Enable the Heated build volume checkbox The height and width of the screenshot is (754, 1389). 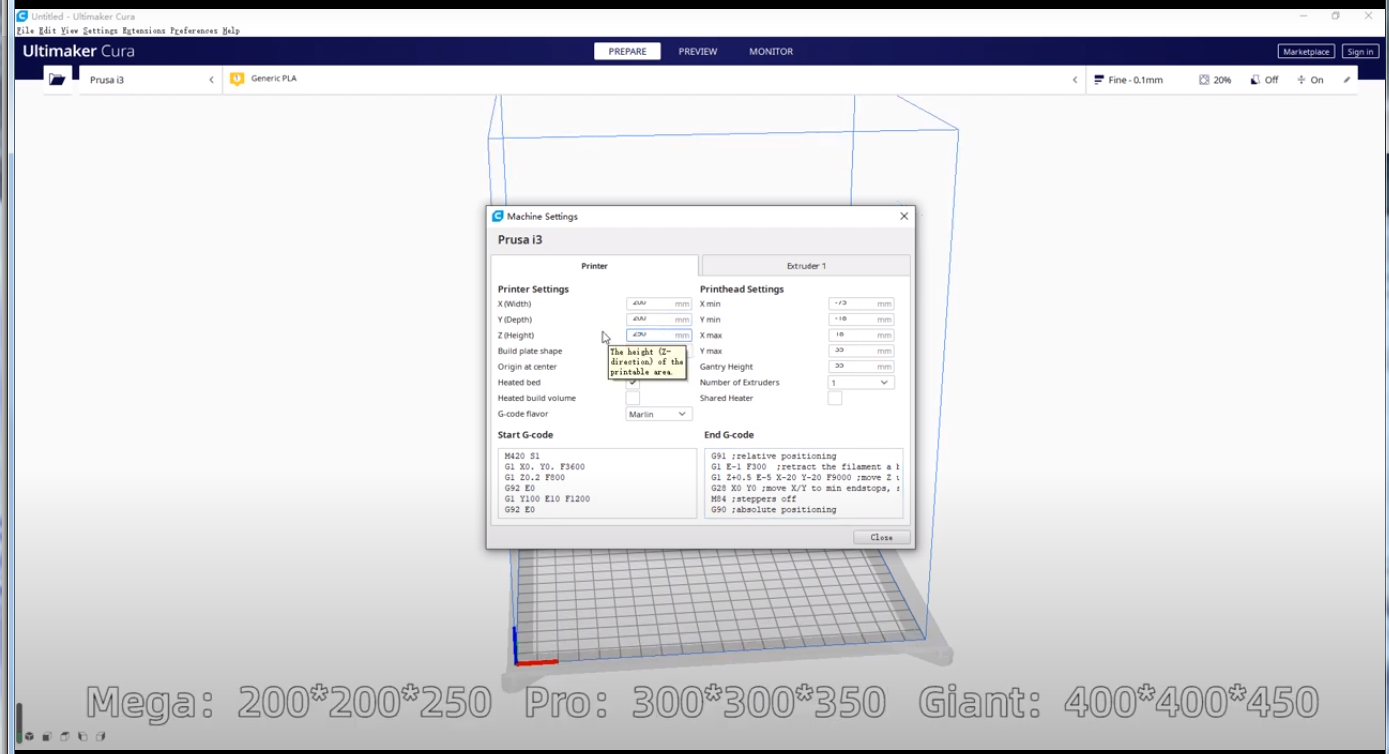633,398
